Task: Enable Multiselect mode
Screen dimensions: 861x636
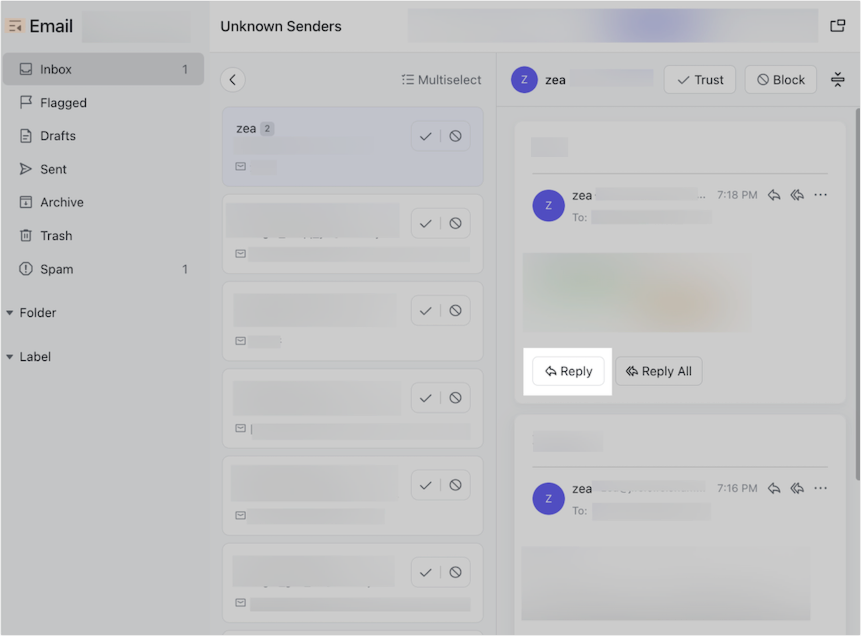Action: (441, 80)
